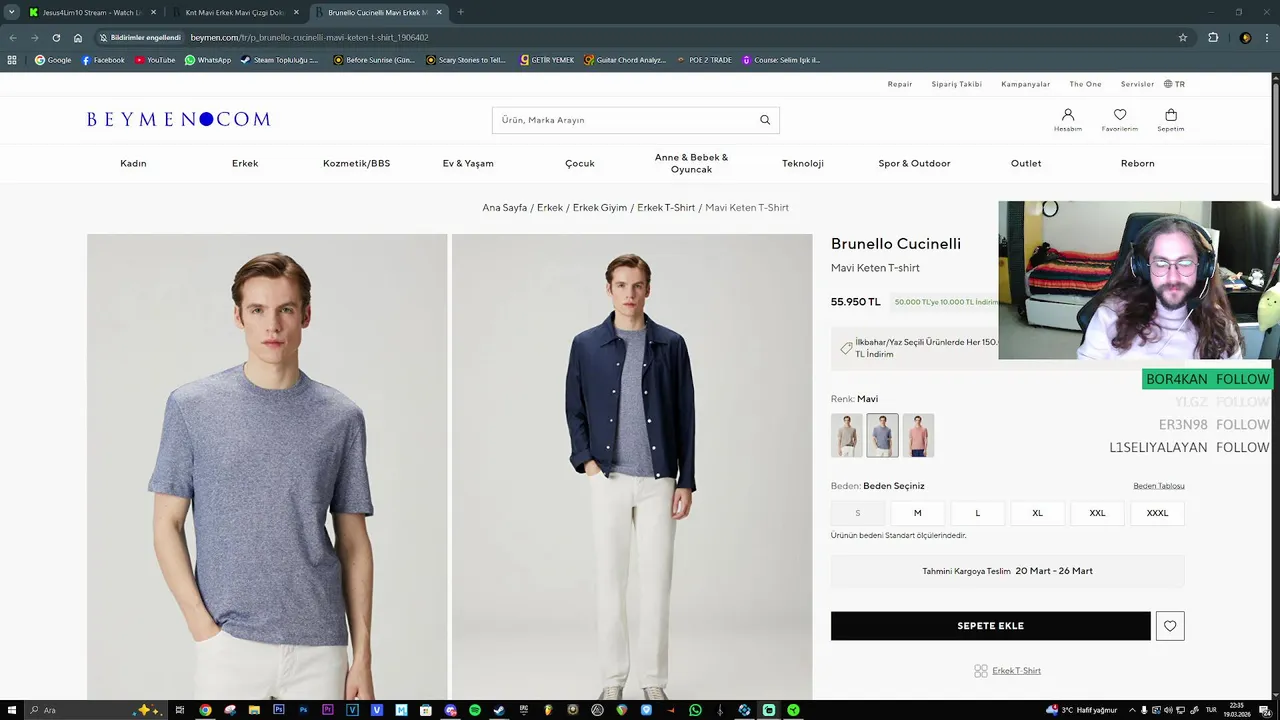This screenshot has width=1280, height=720.
Task: Choose the beige color variant swatch
Action: click(847, 436)
